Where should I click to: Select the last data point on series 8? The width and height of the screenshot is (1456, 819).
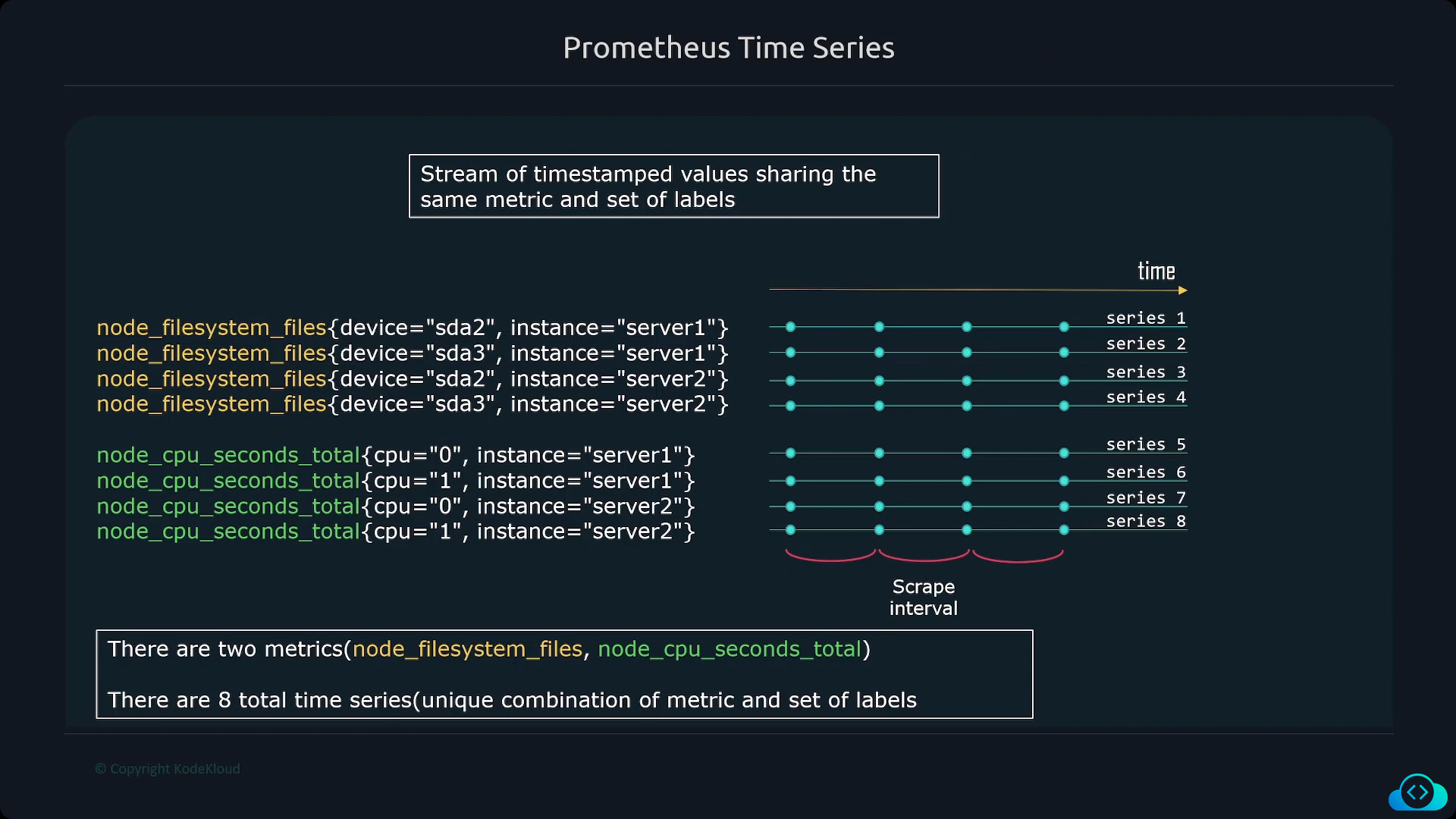[1064, 530]
